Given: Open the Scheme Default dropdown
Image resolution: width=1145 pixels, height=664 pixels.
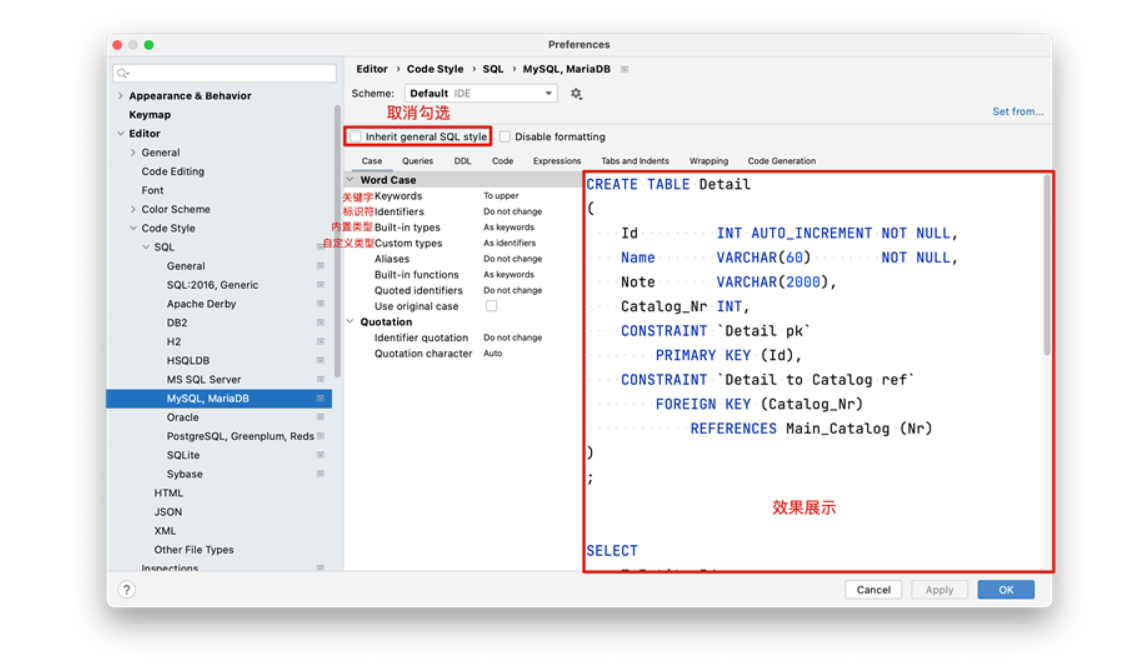Looking at the screenshot, I should (480, 94).
